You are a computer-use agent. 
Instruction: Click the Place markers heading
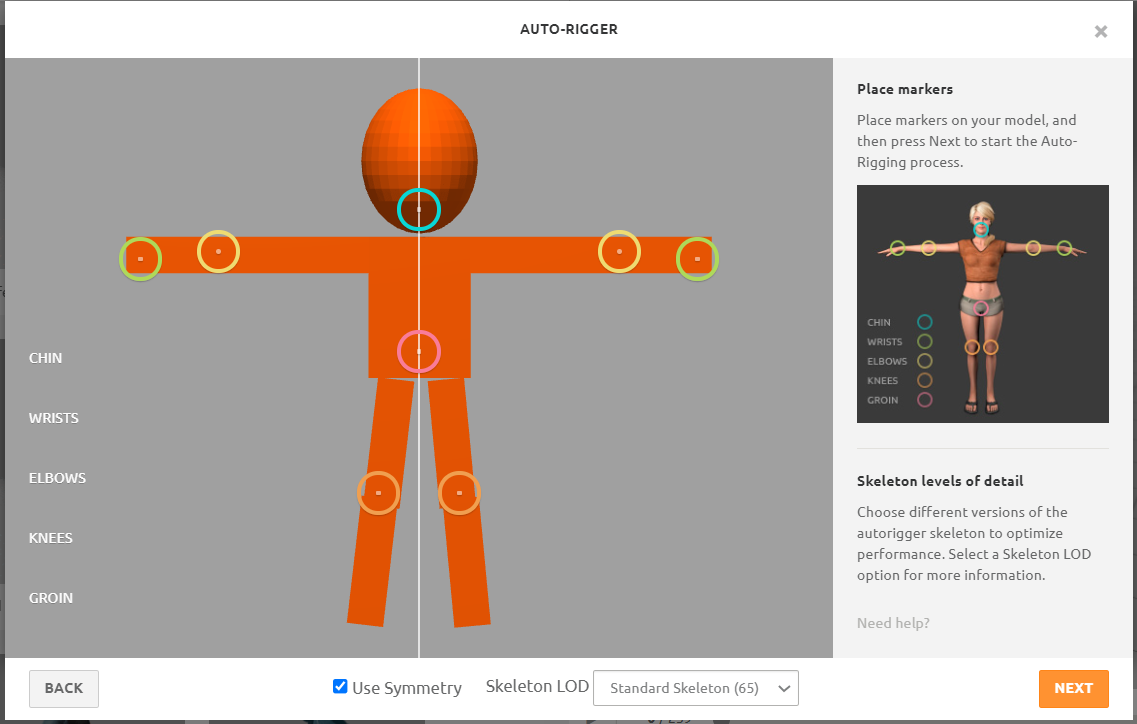(905, 89)
